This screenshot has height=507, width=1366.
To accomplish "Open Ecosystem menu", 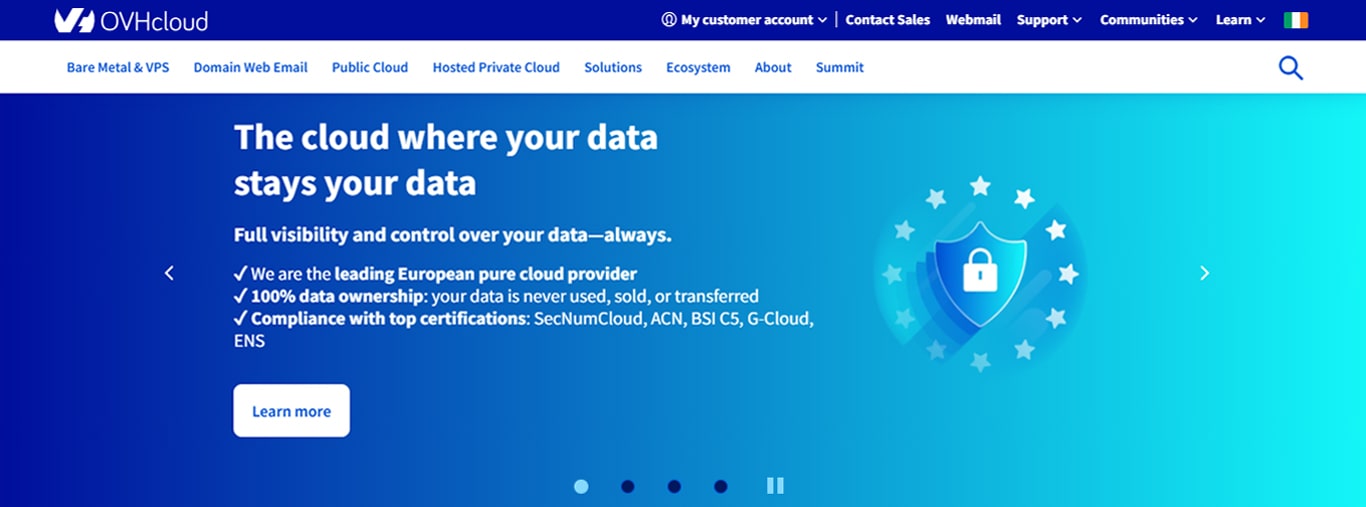I will (x=698, y=68).
